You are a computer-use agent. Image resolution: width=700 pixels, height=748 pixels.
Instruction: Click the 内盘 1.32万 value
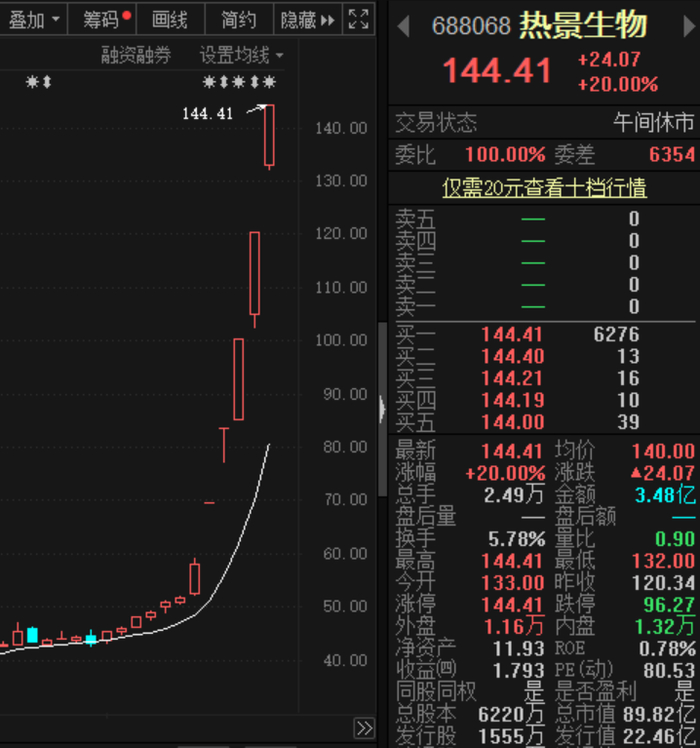[665, 627]
